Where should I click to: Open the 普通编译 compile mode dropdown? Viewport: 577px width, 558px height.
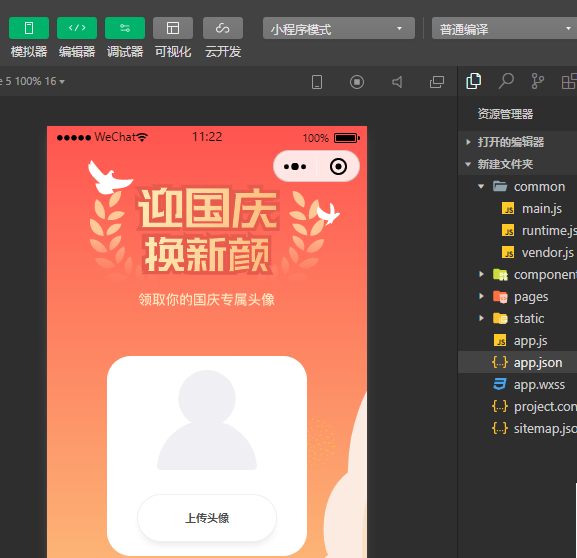point(504,28)
